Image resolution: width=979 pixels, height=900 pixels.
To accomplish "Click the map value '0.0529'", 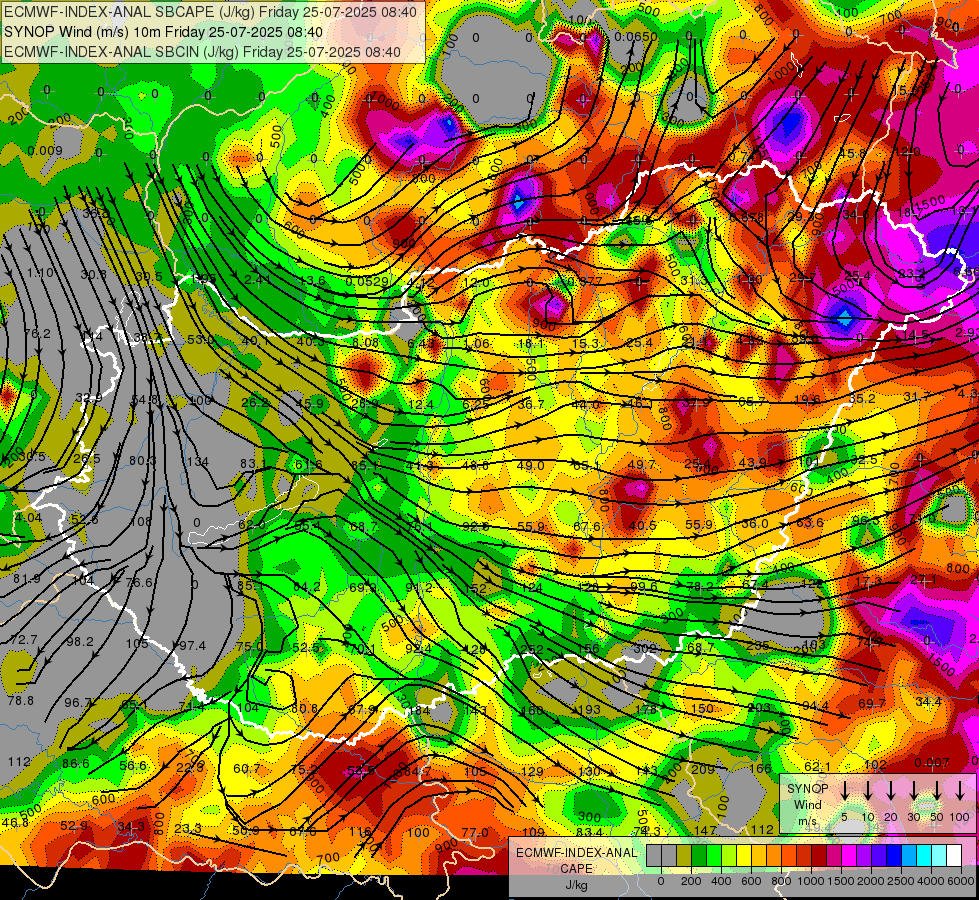I will coord(367,281).
